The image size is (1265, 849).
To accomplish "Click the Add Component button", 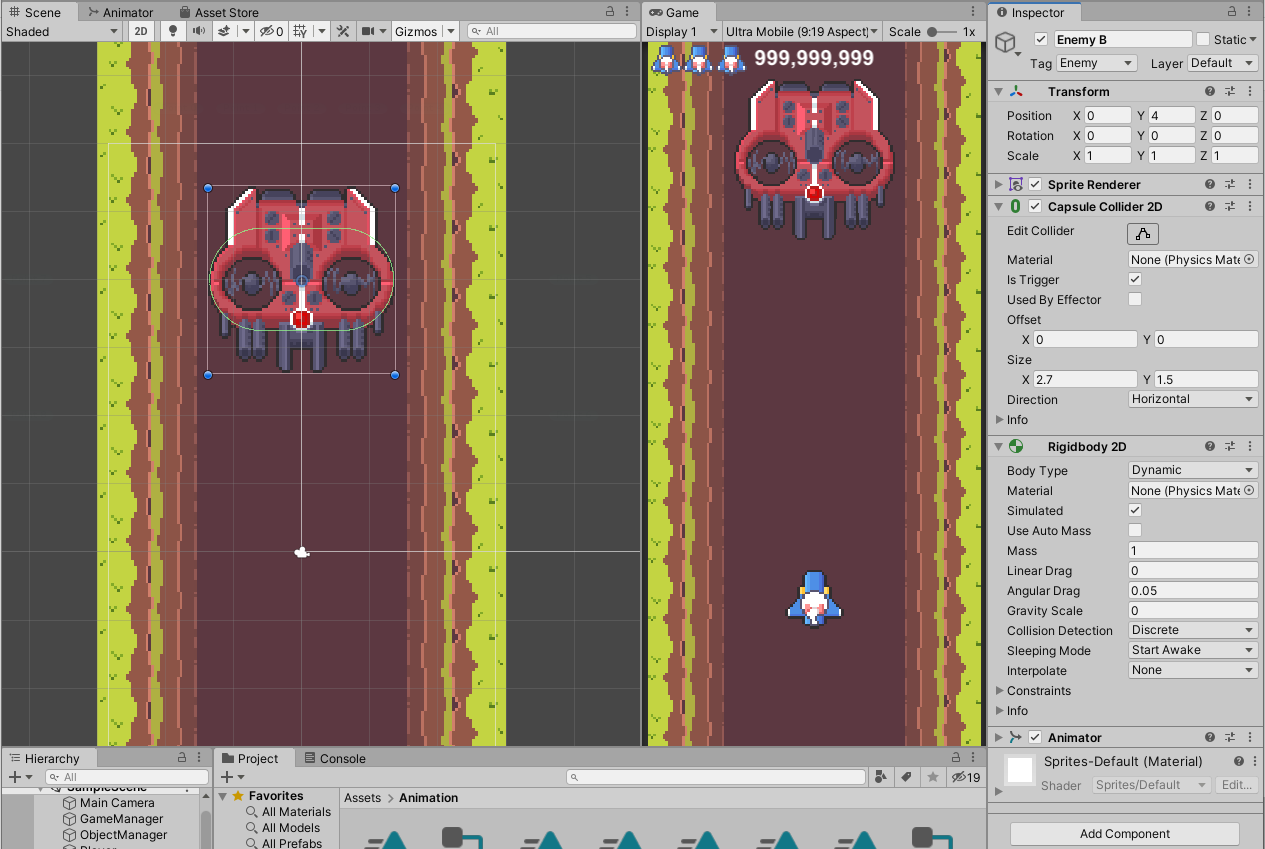I will (x=1125, y=834).
